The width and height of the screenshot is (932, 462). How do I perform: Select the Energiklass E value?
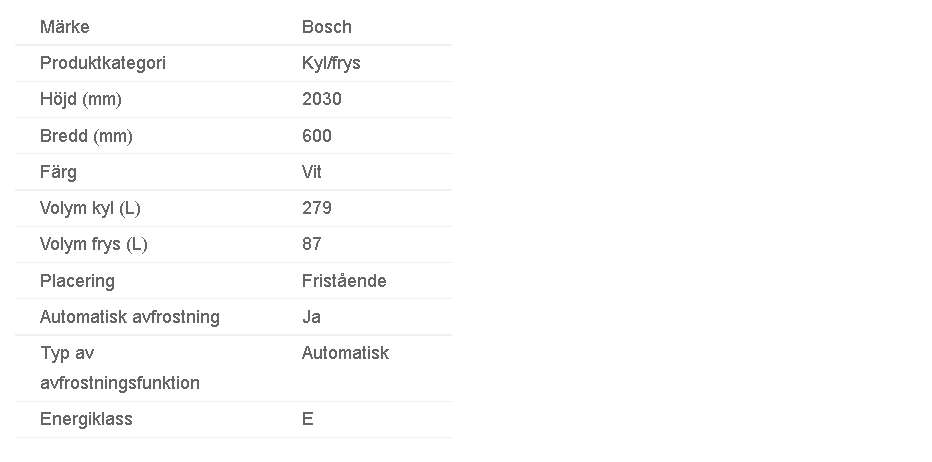click(307, 419)
